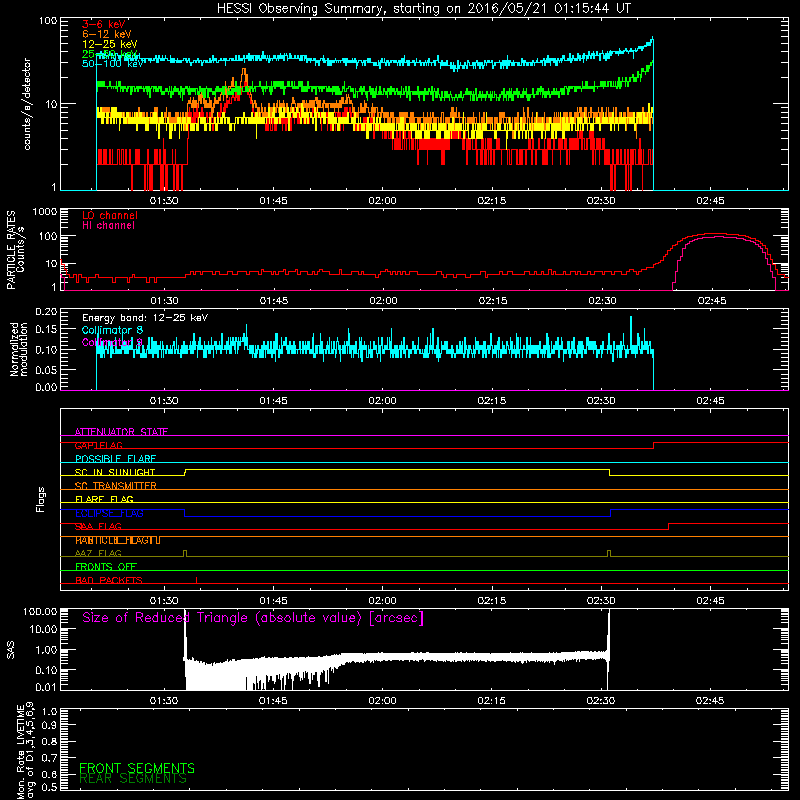Viewport: 800px width, 800px height.
Task: Click the BAD_PACKETS flag label
Action: coord(109,581)
